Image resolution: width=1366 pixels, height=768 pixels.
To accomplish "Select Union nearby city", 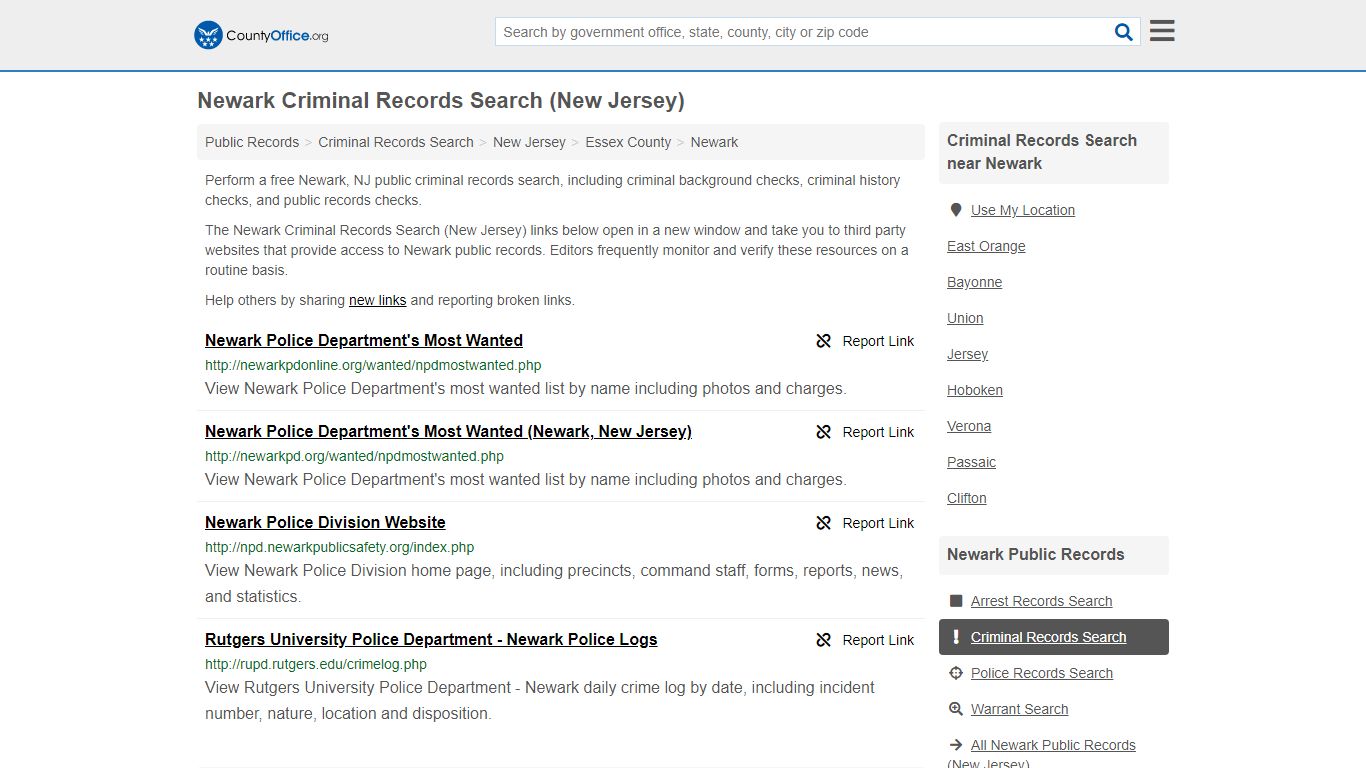I will tap(965, 318).
